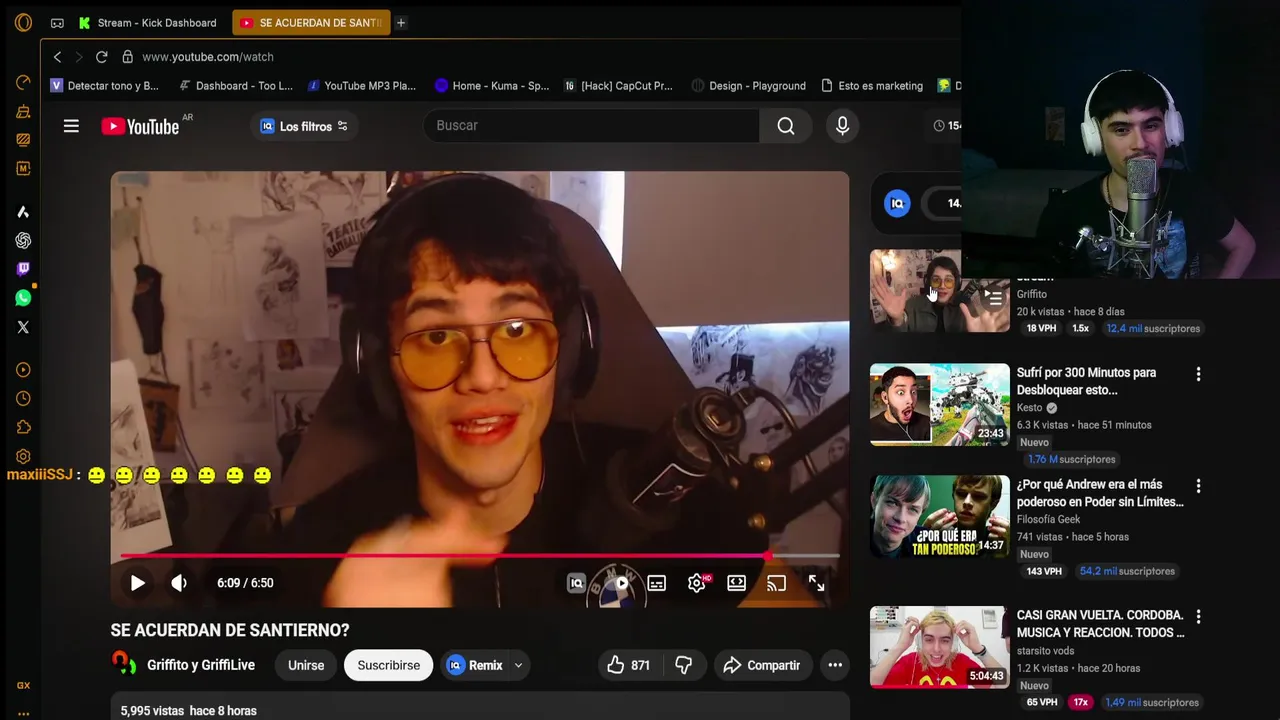Expand the Remix dropdown arrow
The image size is (1280, 720).
pyautogui.click(x=518, y=665)
